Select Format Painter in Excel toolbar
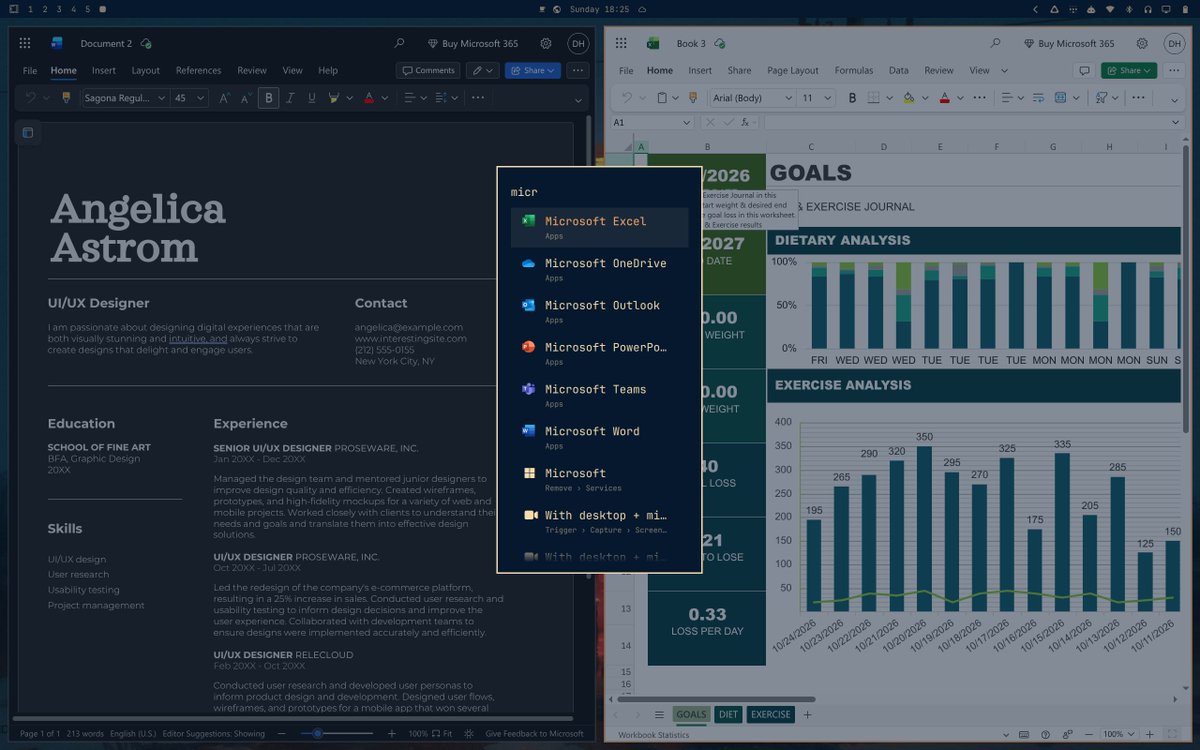1200x750 pixels. [x=691, y=98]
